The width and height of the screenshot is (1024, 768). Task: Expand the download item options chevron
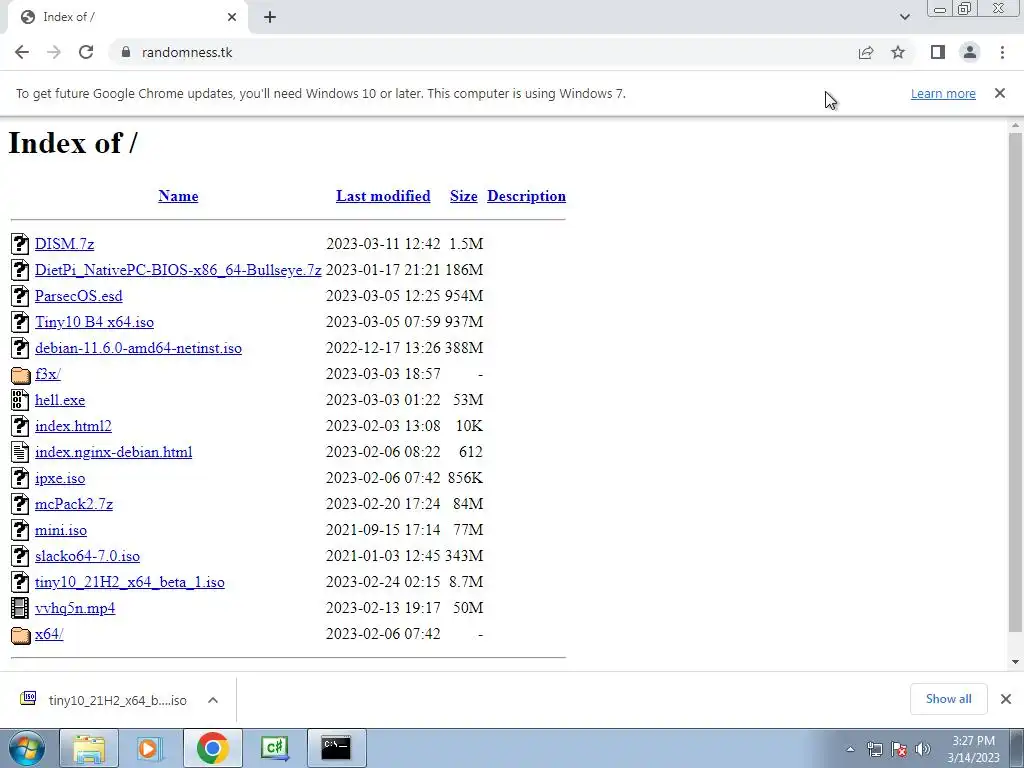pos(212,700)
